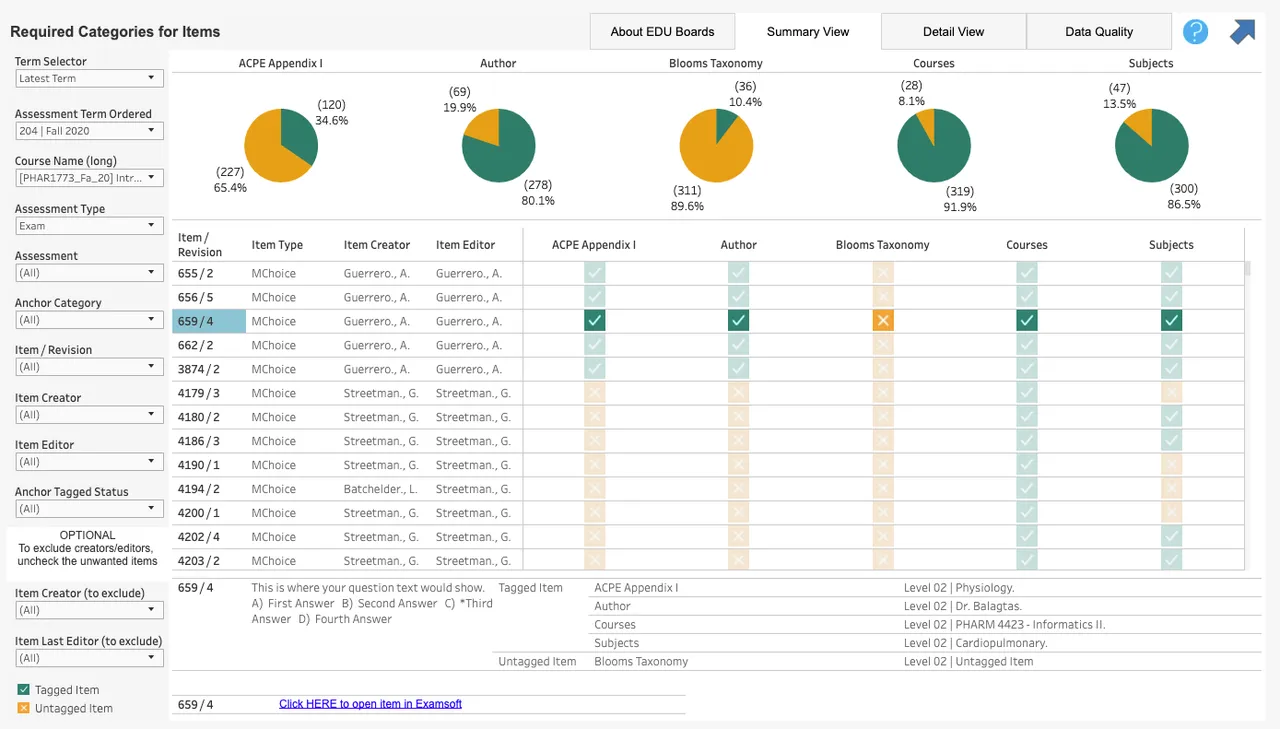Open the About EDU Boards tab
Viewport: 1280px width, 729px height.
pos(662,31)
